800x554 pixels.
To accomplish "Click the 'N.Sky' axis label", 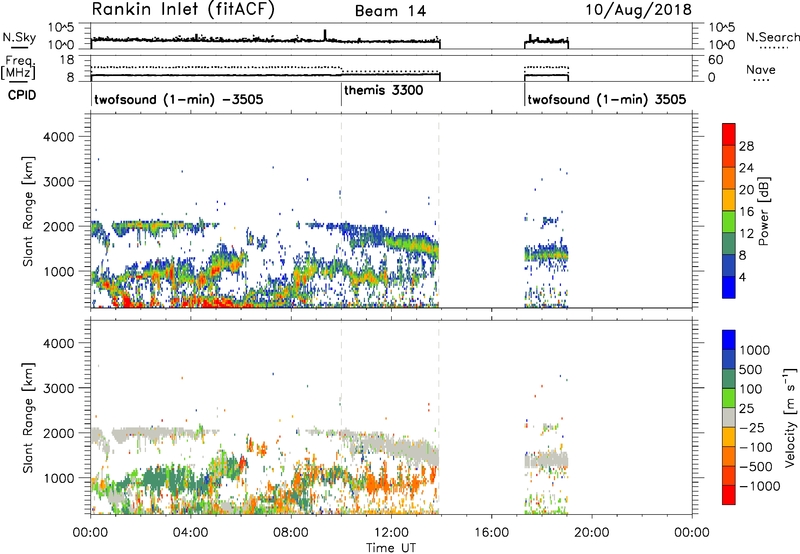I will (x=19, y=38).
